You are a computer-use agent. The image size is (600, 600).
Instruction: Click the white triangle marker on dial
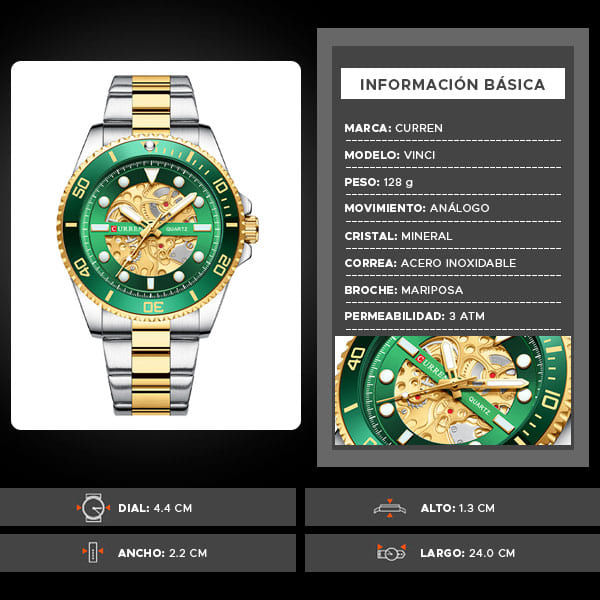point(151,174)
